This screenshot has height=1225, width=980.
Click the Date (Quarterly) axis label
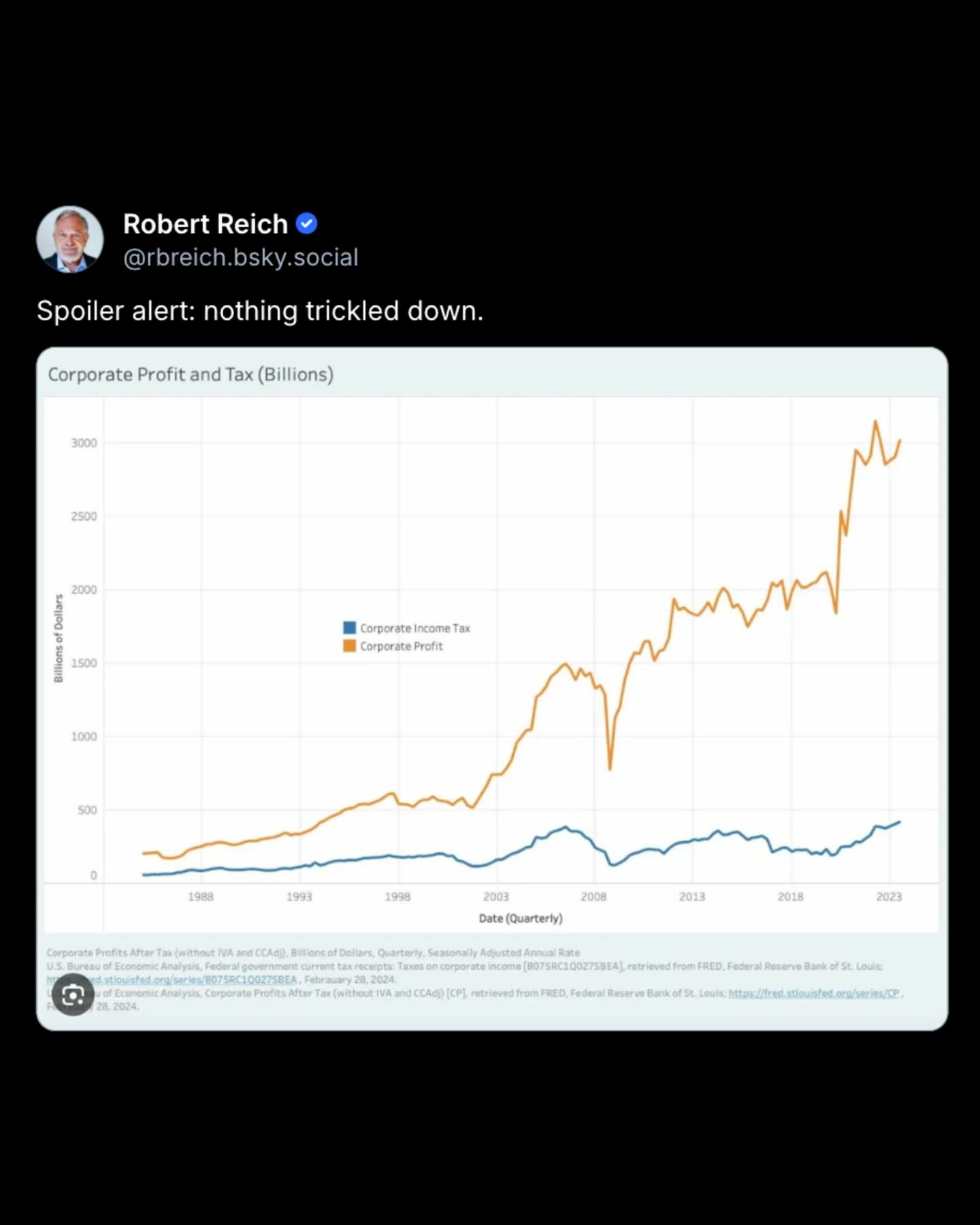point(521,919)
